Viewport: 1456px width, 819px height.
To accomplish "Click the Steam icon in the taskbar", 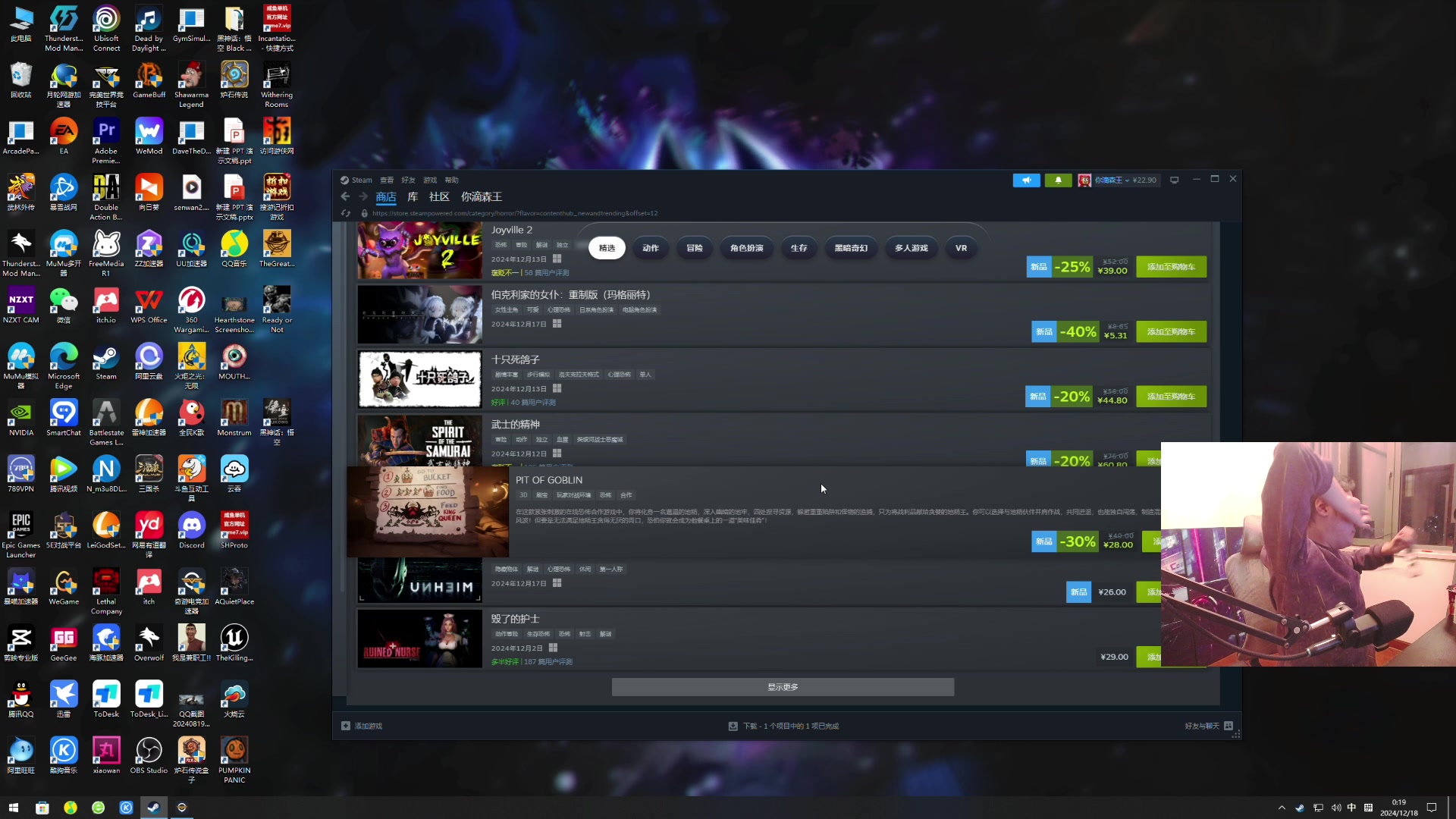I will tap(153, 807).
